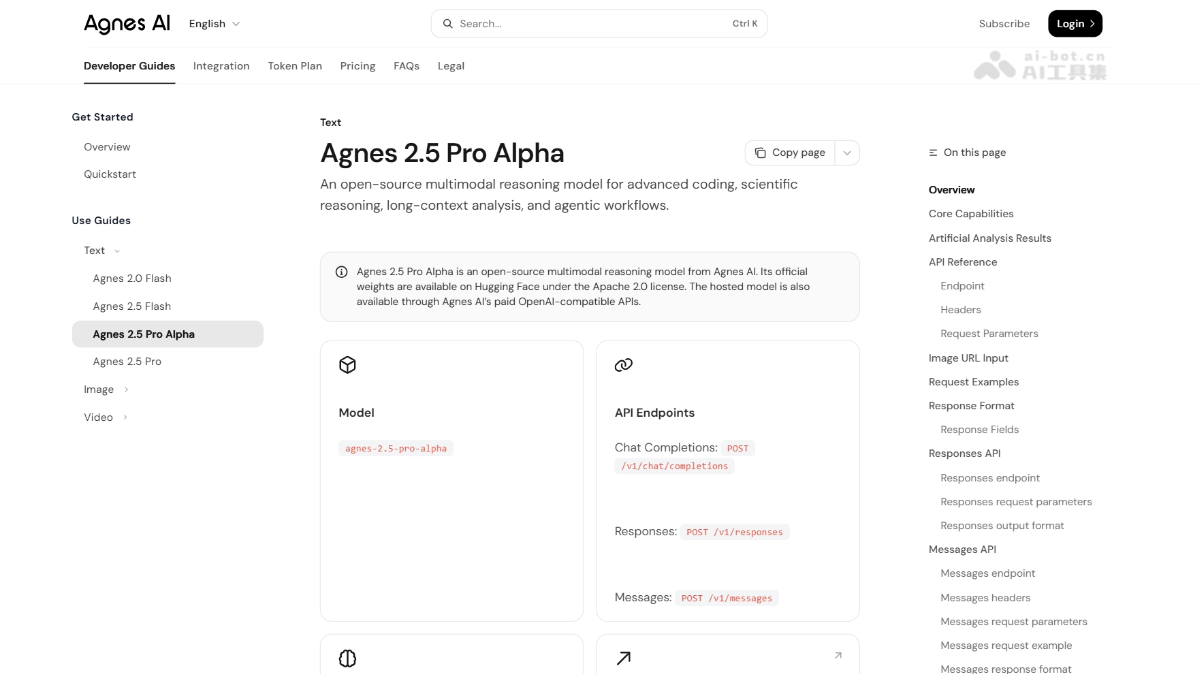Jump to Messages request parameters subsection
Image resolution: width=1200 pixels, height=675 pixels.
point(1013,622)
